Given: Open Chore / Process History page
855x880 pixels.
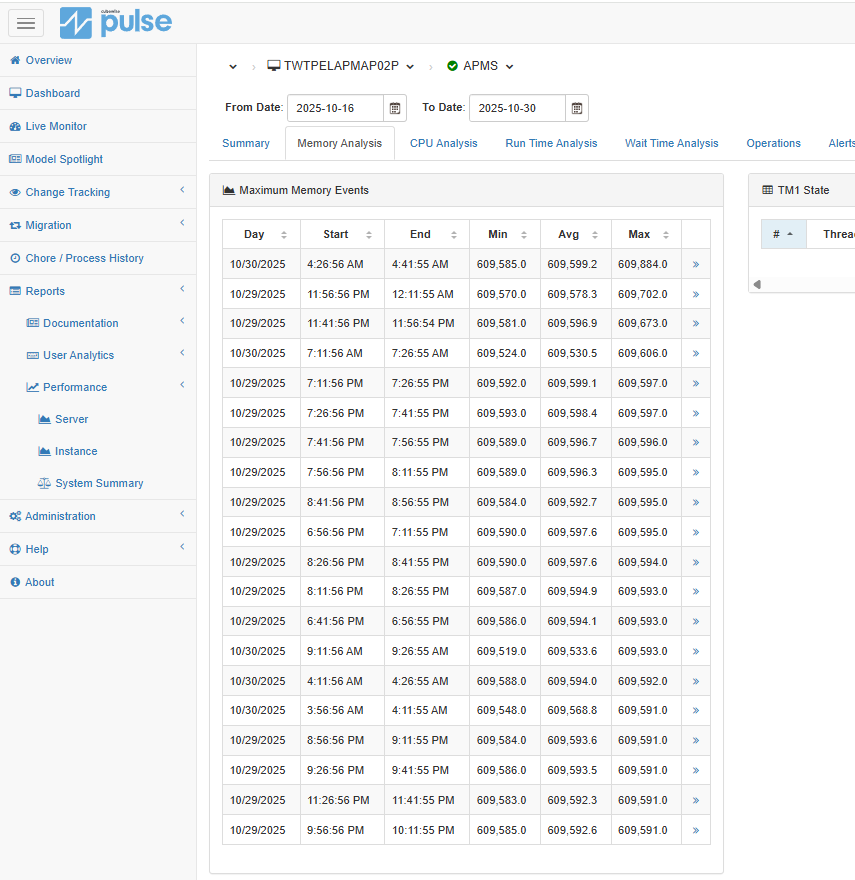Looking at the screenshot, I should point(84,258).
